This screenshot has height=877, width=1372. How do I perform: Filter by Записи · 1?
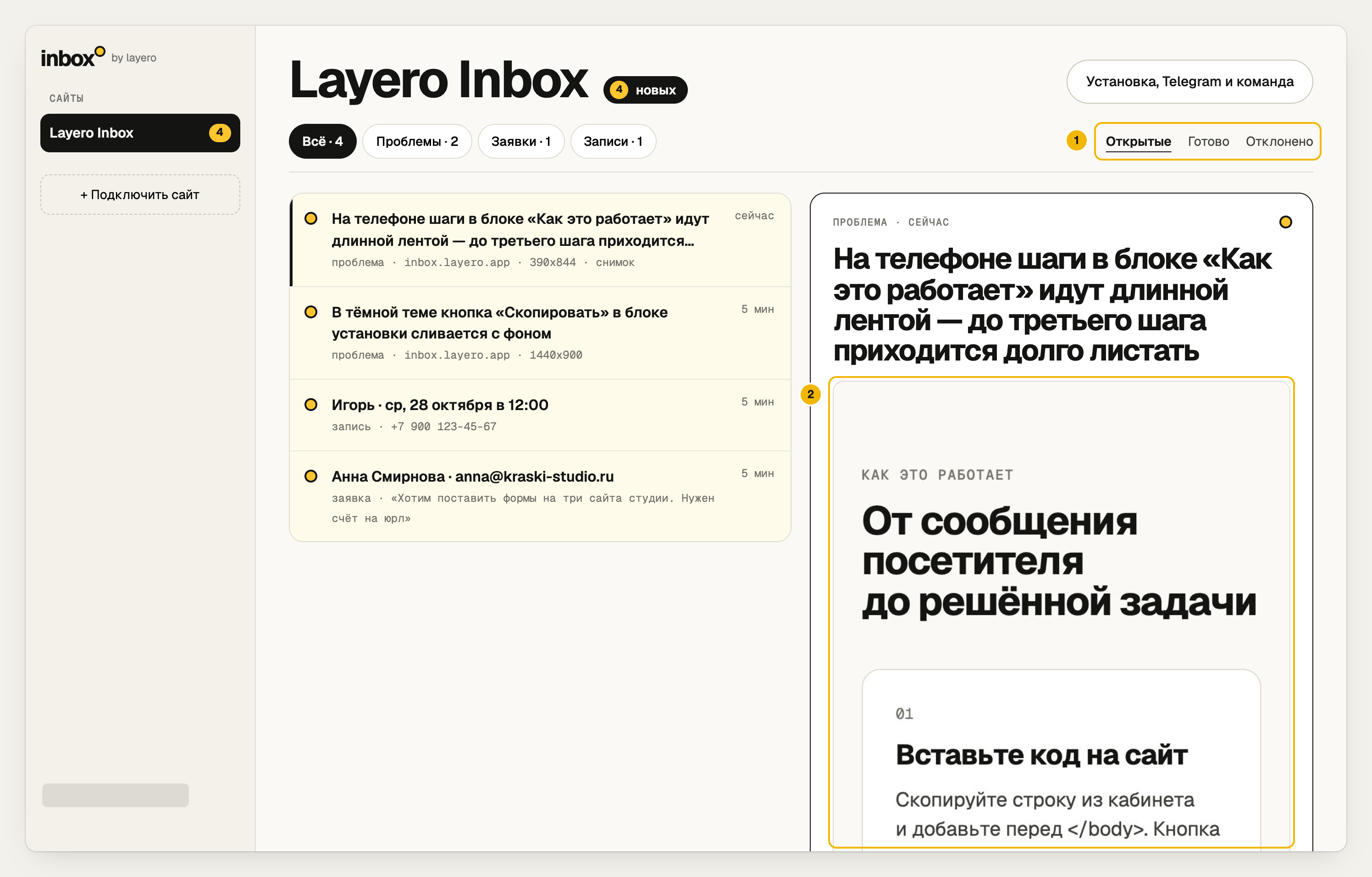click(613, 141)
